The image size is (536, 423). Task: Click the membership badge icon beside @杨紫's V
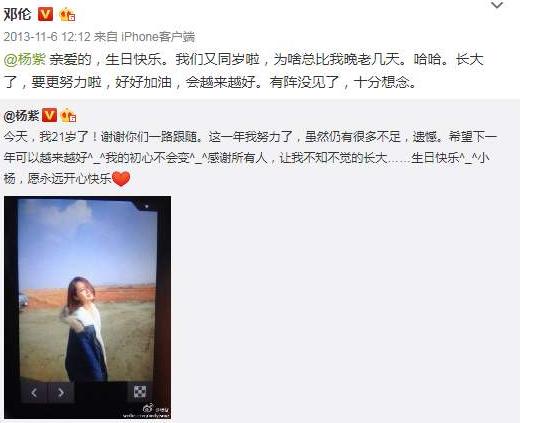click(68, 116)
